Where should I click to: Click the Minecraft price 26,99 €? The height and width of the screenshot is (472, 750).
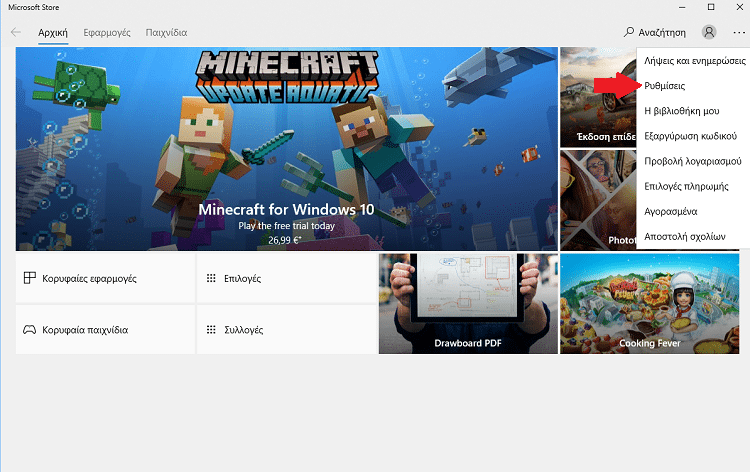tap(285, 240)
